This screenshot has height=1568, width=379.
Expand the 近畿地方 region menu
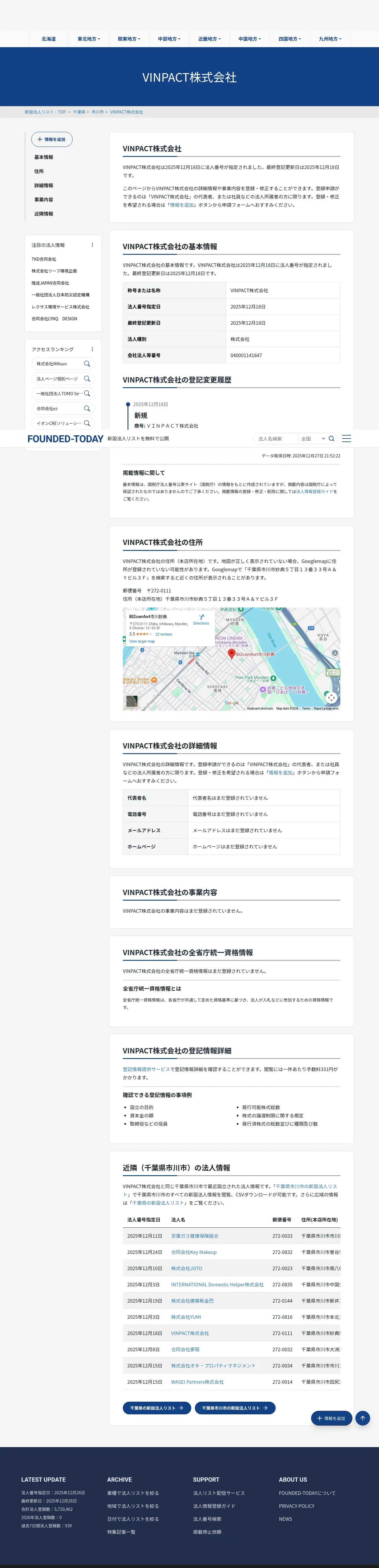[210, 39]
